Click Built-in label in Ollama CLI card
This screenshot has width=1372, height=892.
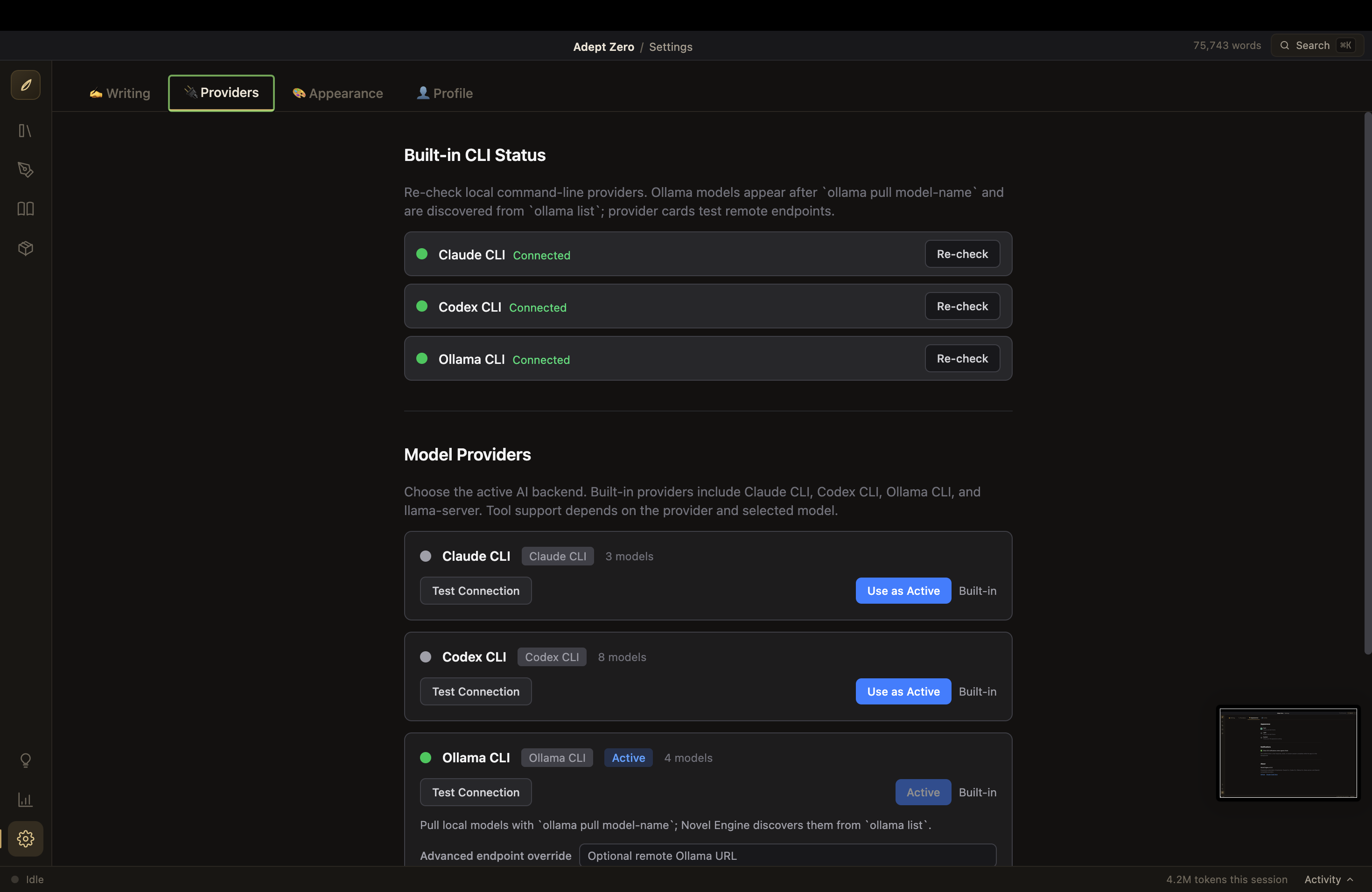tap(977, 792)
